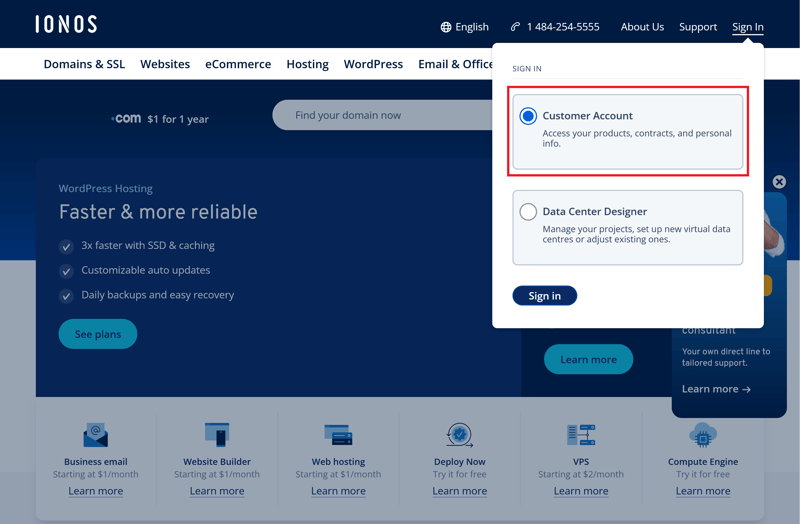Screen dimensions: 800x524
Task: Click the See plans button
Action: pos(98,334)
